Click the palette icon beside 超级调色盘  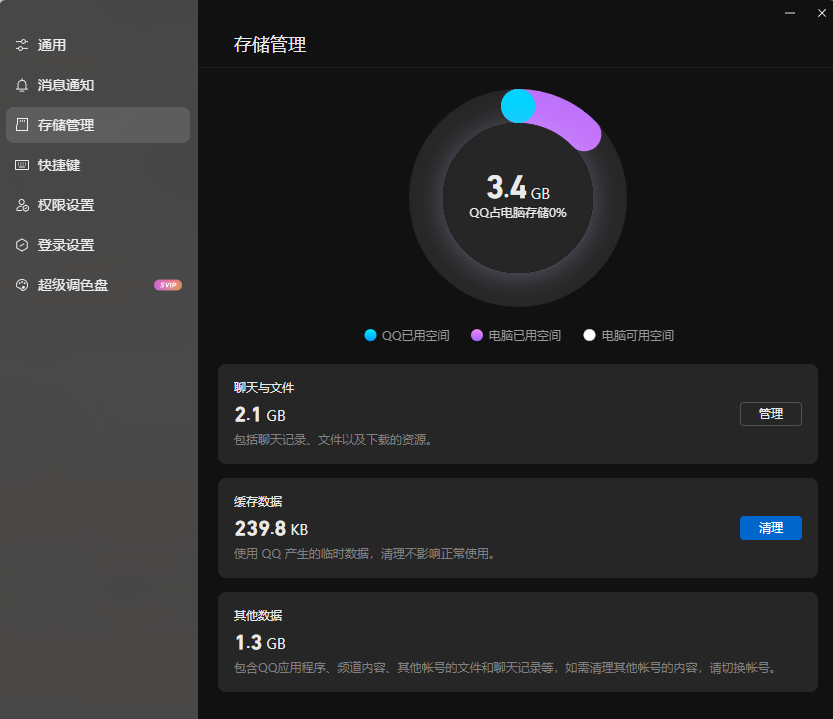(22, 285)
